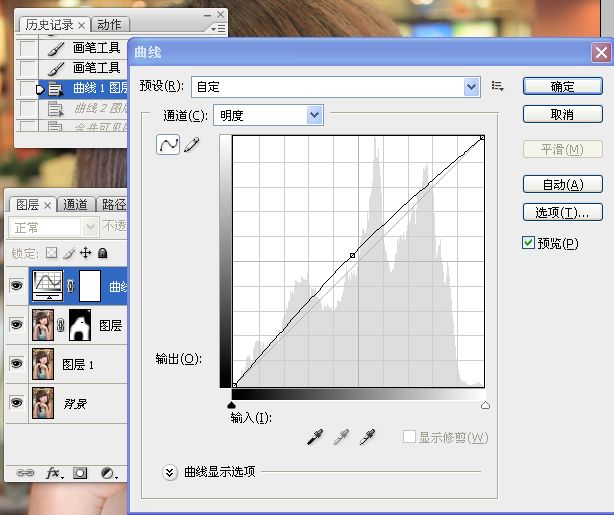This screenshot has width=614, height=515.
Task: Pick the black point eyedropper
Action: point(316,437)
